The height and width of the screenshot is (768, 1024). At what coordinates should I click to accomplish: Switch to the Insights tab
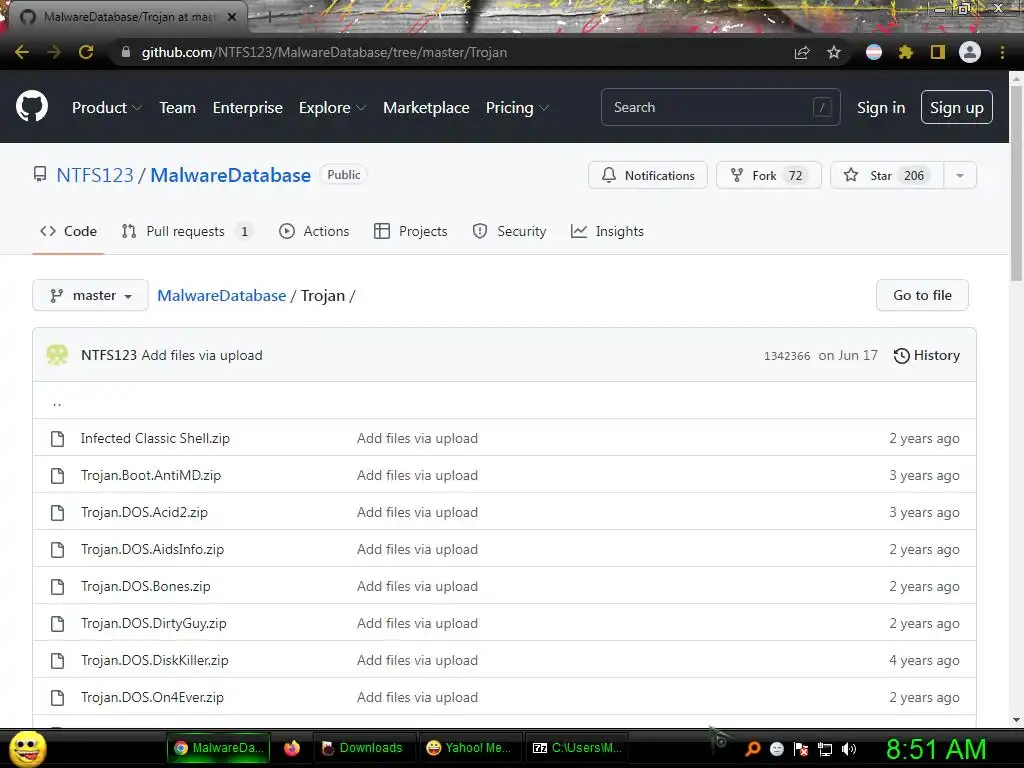tap(607, 231)
